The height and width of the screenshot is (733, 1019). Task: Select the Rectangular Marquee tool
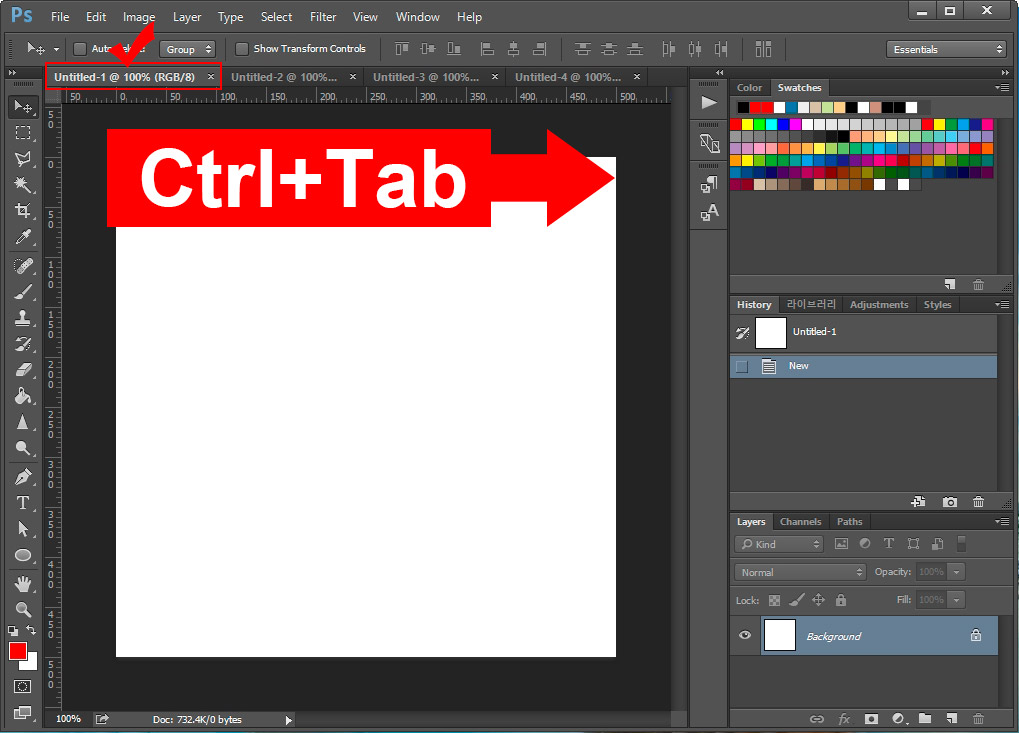click(x=23, y=133)
